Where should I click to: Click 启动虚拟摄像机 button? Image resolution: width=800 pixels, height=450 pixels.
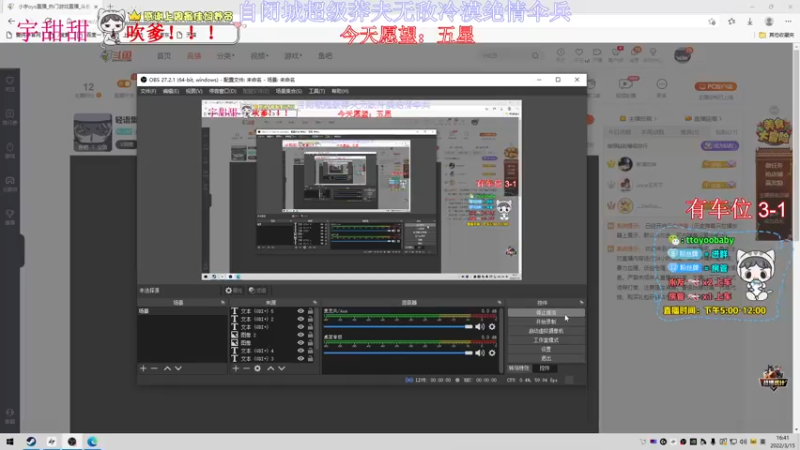(546, 331)
